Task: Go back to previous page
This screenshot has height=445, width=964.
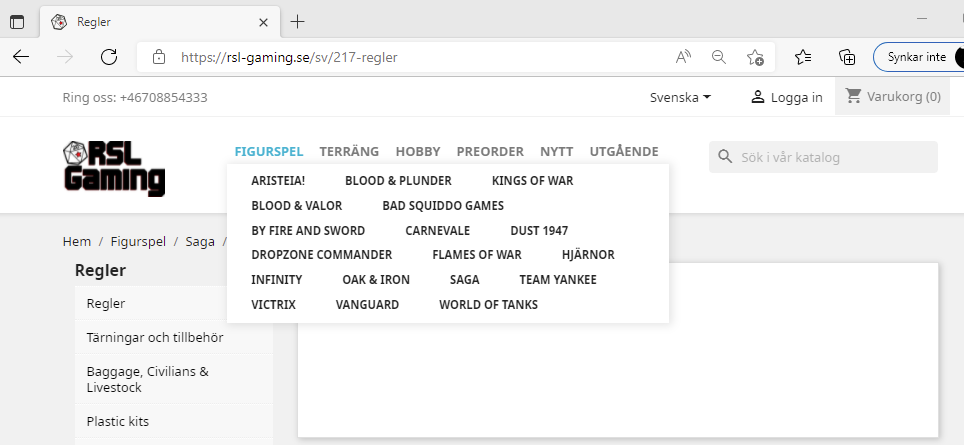Action: pyautogui.click(x=21, y=57)
